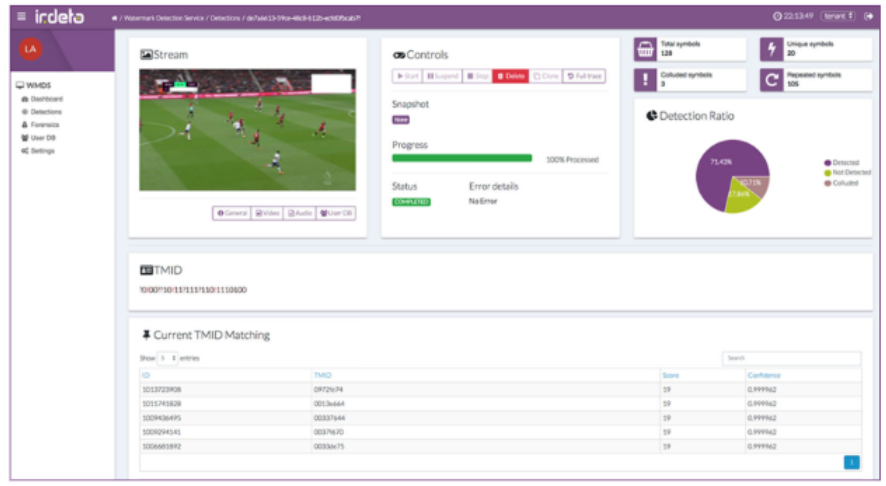Open the tenant selector dropdown
This screenshot has width=886, height=486.
click(838, 17)
